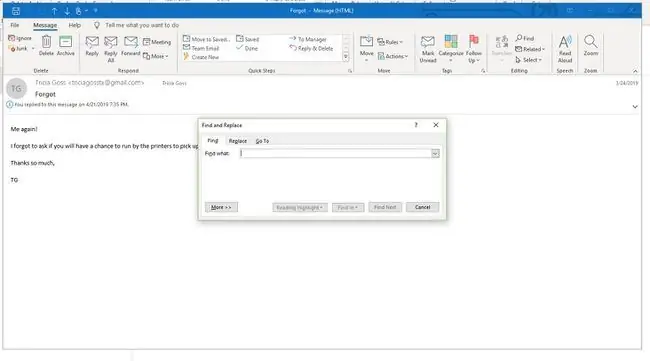The image size is (650, 361).
Task: Select Move to Saved quick step
Action: 206,39
